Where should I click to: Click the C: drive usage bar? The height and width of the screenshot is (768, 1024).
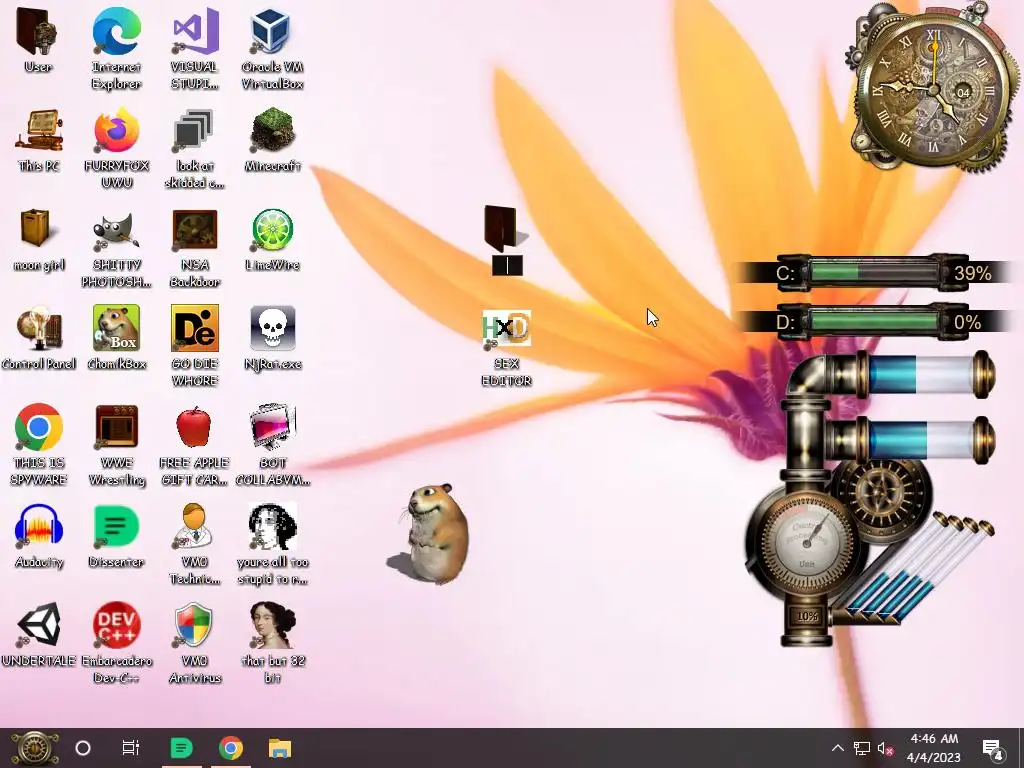point(875,272)
